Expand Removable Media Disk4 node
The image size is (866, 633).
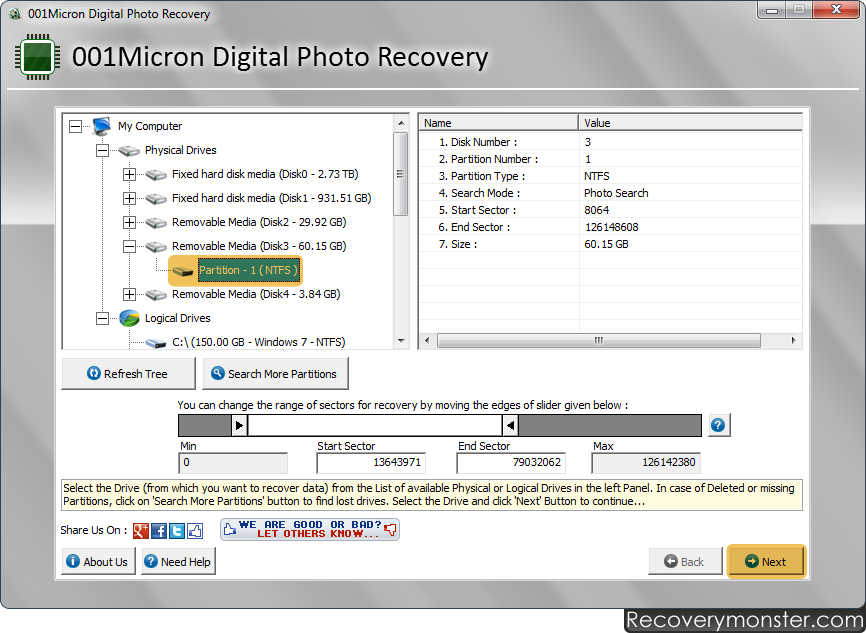129,294
